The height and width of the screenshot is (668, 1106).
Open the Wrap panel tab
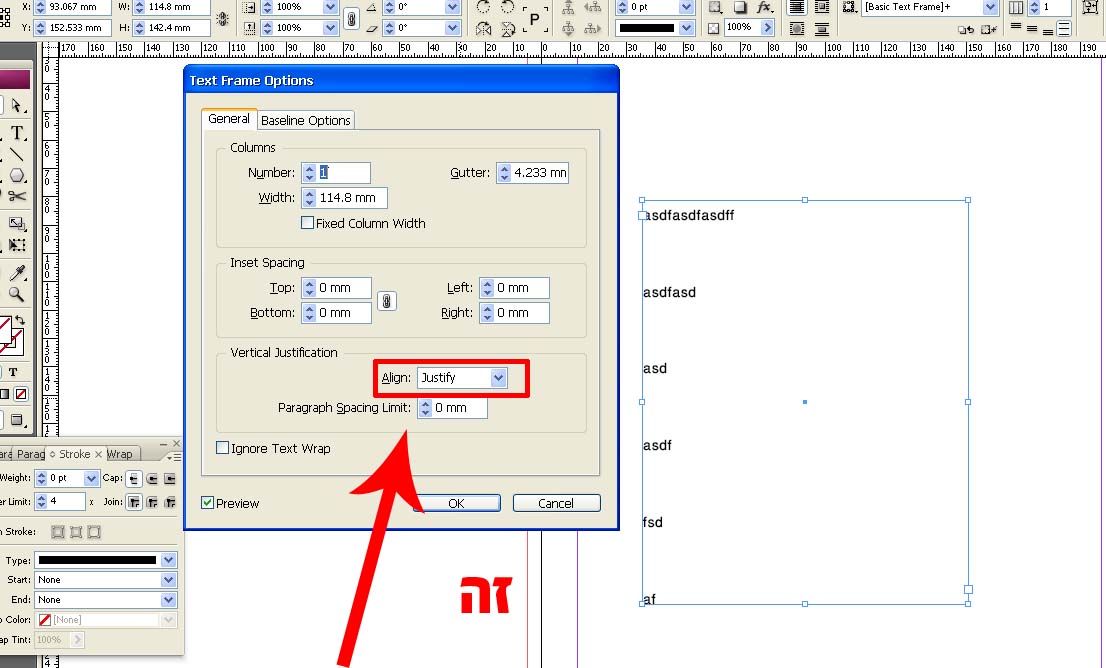[119, 455]
